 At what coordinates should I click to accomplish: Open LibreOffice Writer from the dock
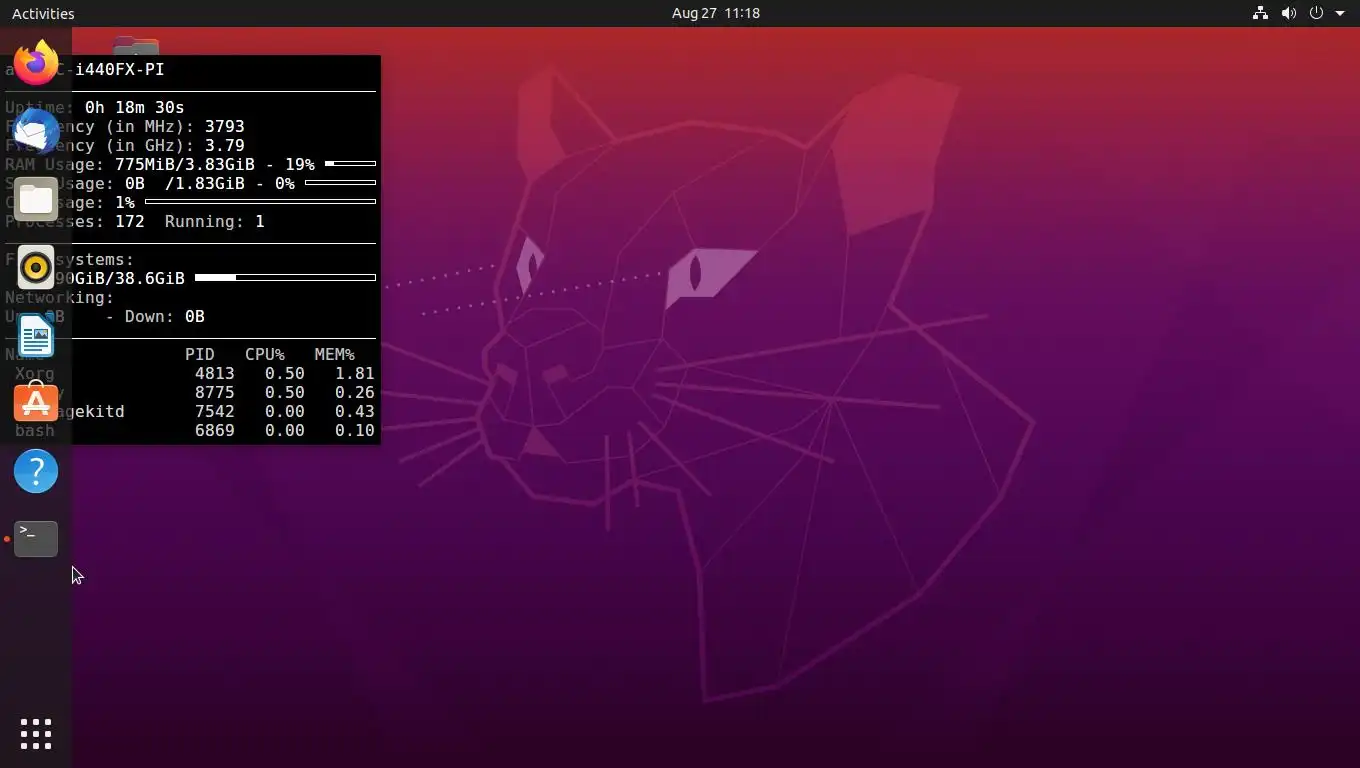coord(36,335)
